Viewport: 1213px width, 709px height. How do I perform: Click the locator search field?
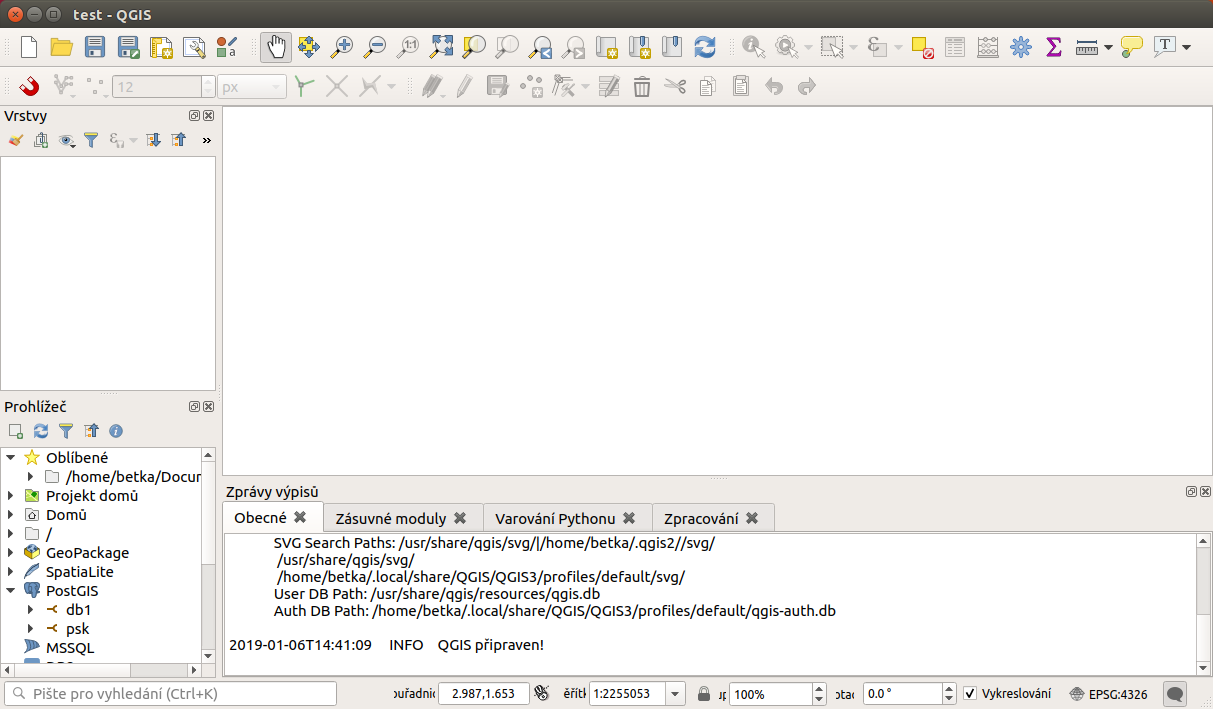pos(170,693)
